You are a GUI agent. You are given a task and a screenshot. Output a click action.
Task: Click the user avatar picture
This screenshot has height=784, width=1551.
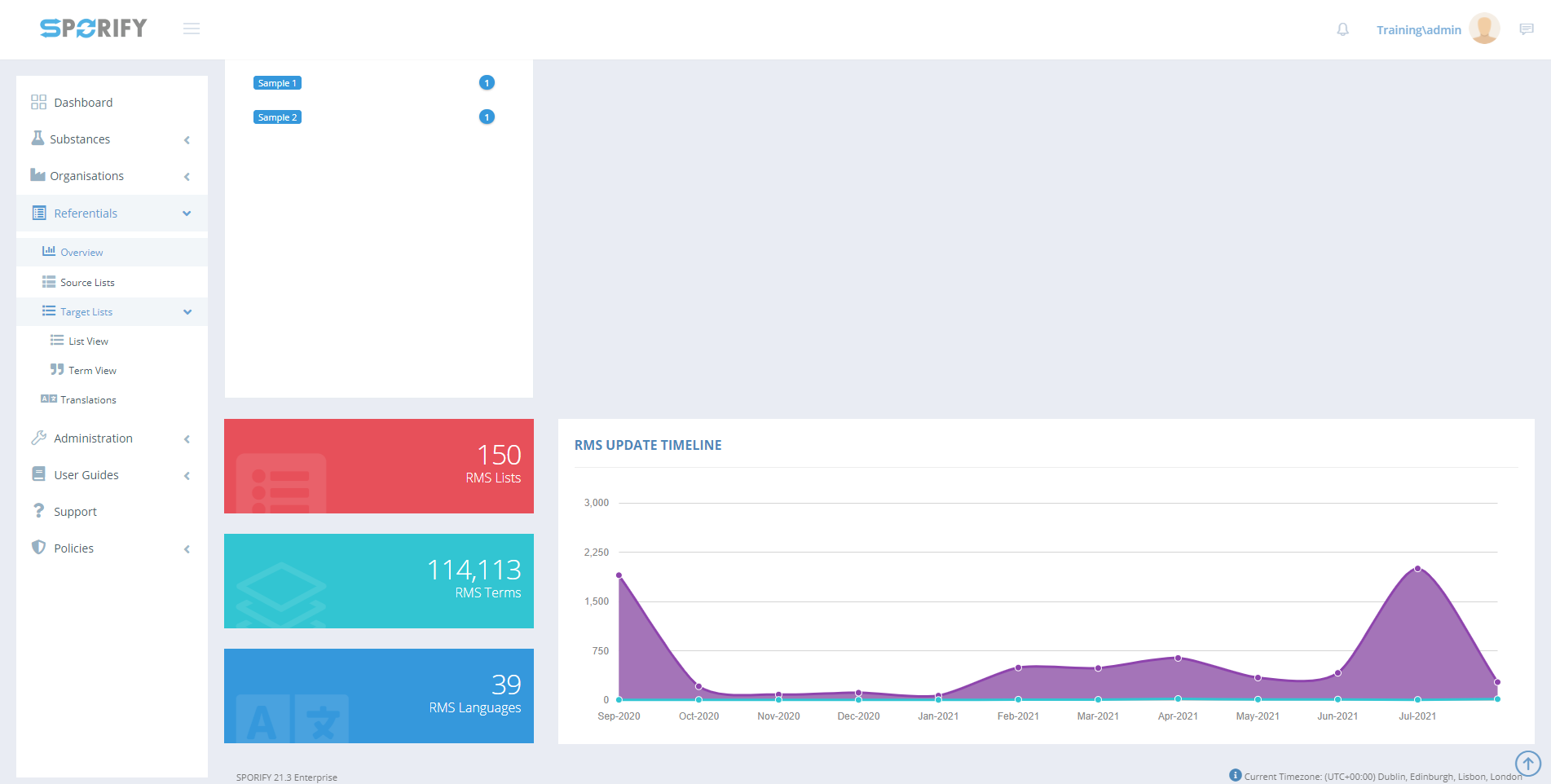coord(1483,29)
